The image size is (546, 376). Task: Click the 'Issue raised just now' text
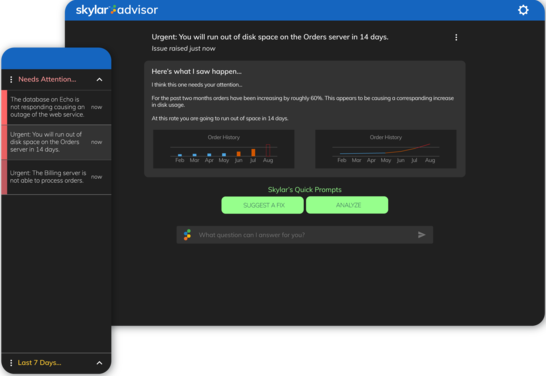[x=184, y=49]
